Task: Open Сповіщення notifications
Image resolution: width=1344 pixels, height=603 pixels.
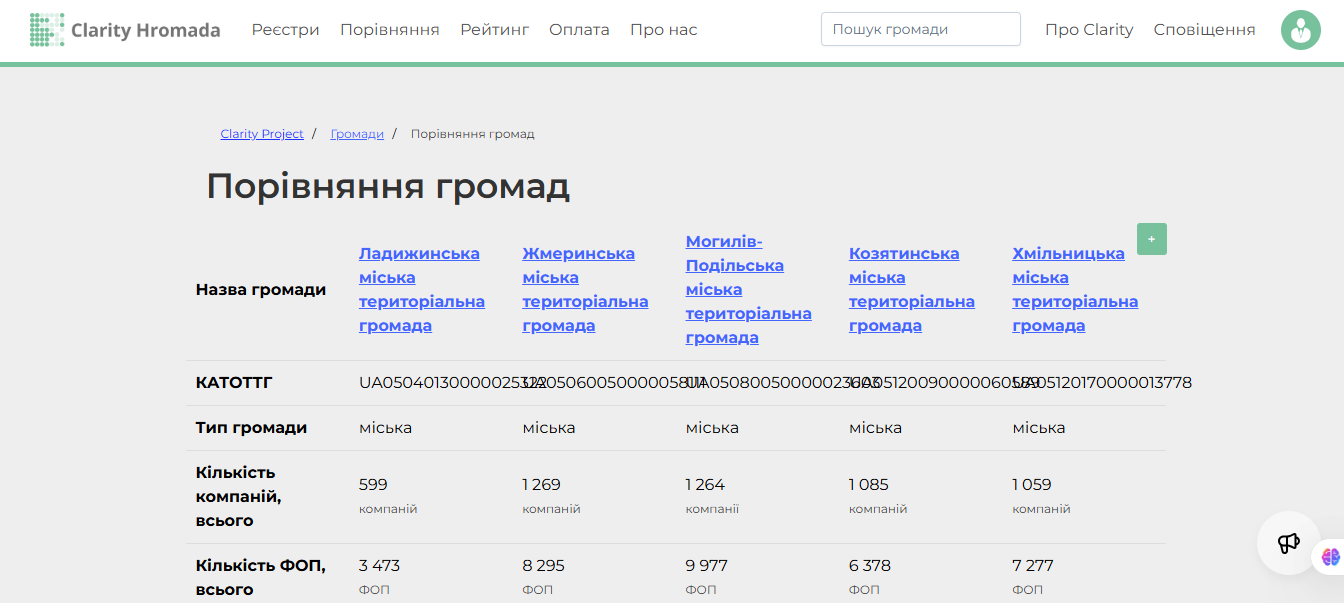Action: click(x=1204, y=30)
